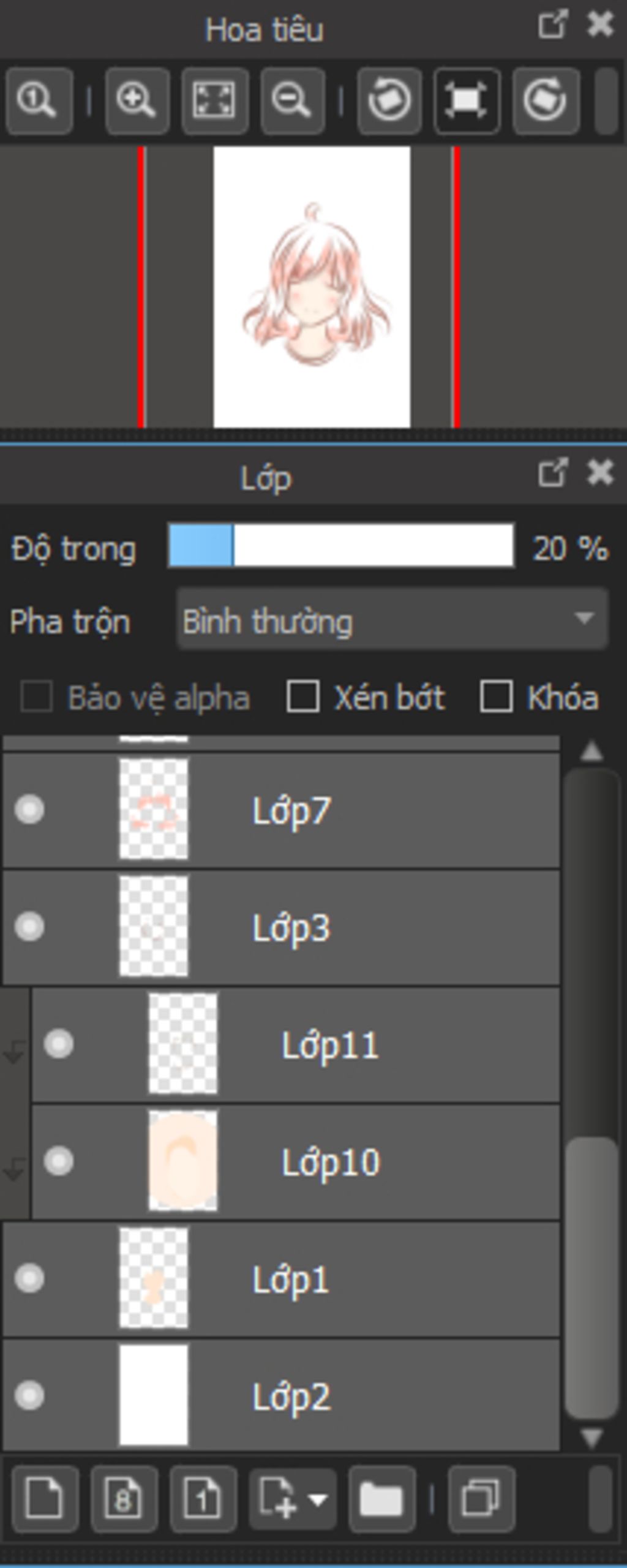Add a new 1-bit layer
This screenshot has height=1568, width=627.
point(203,1499)
